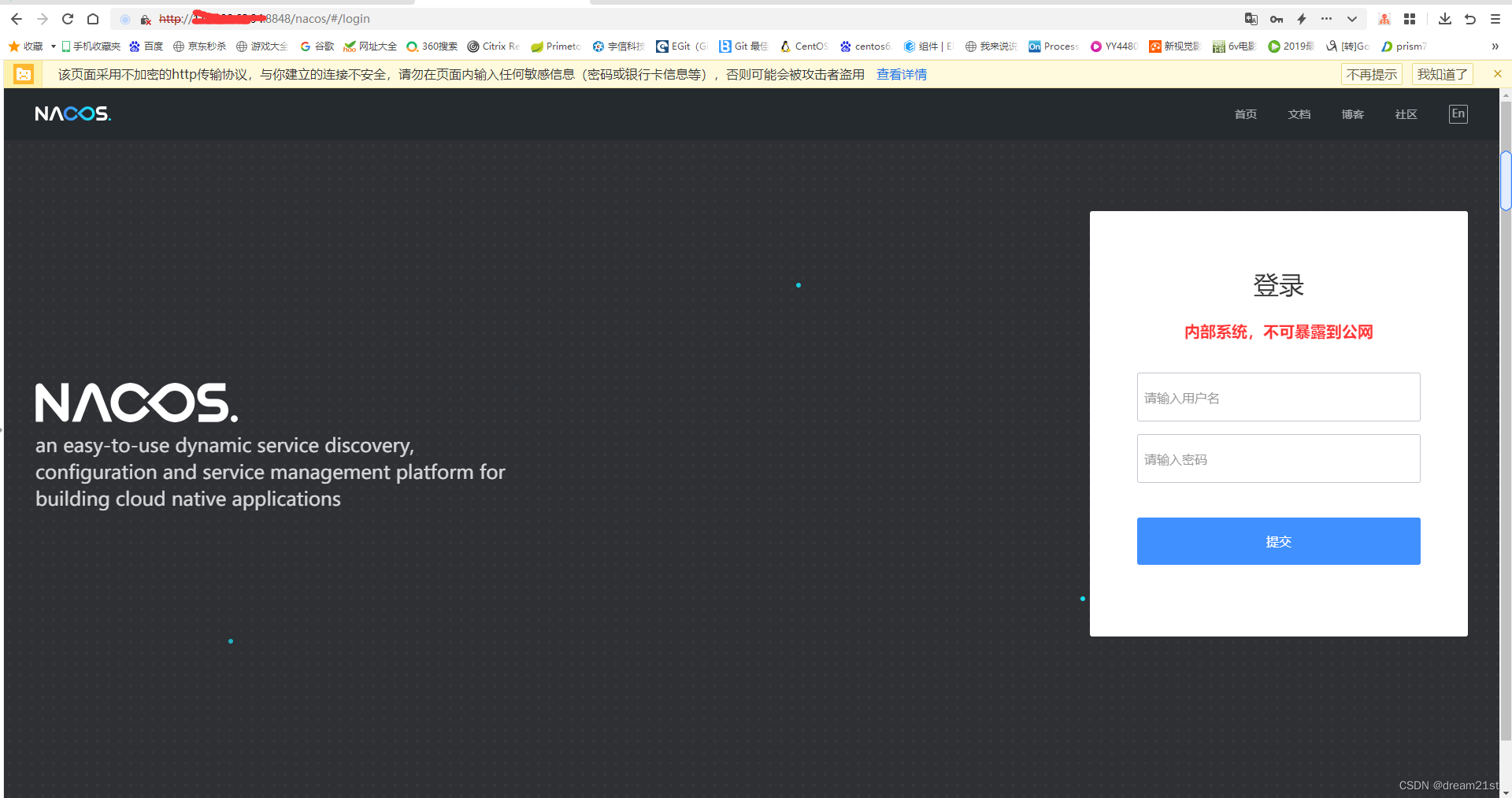
Task: Click the 我知道了 button
Action: [1443, 74]
